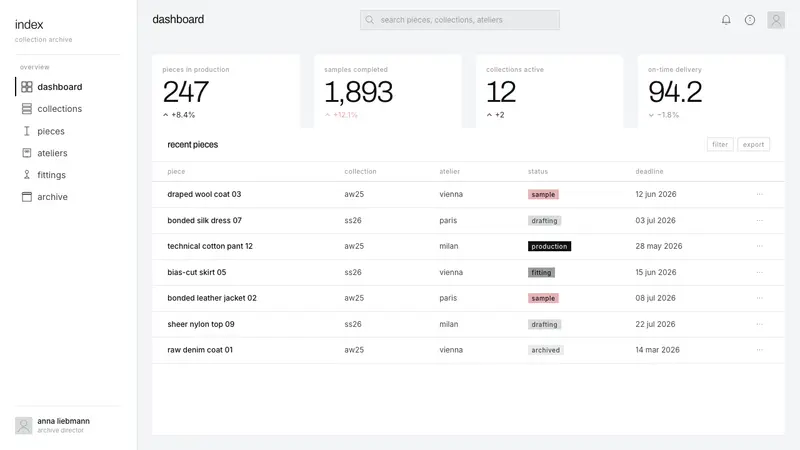The width and height of the screenshot is (800, 450).
Task: Open notifications with the bell icon
Action: 726,20
